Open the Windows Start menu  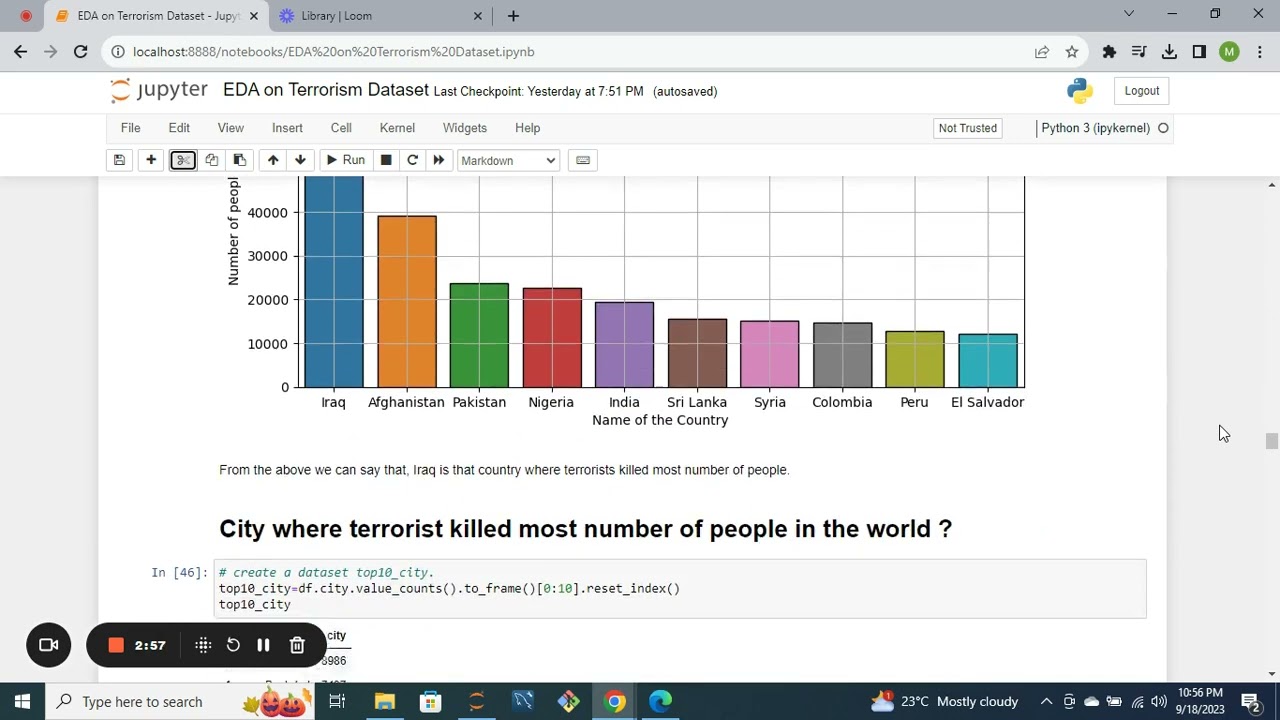(22, 701)
